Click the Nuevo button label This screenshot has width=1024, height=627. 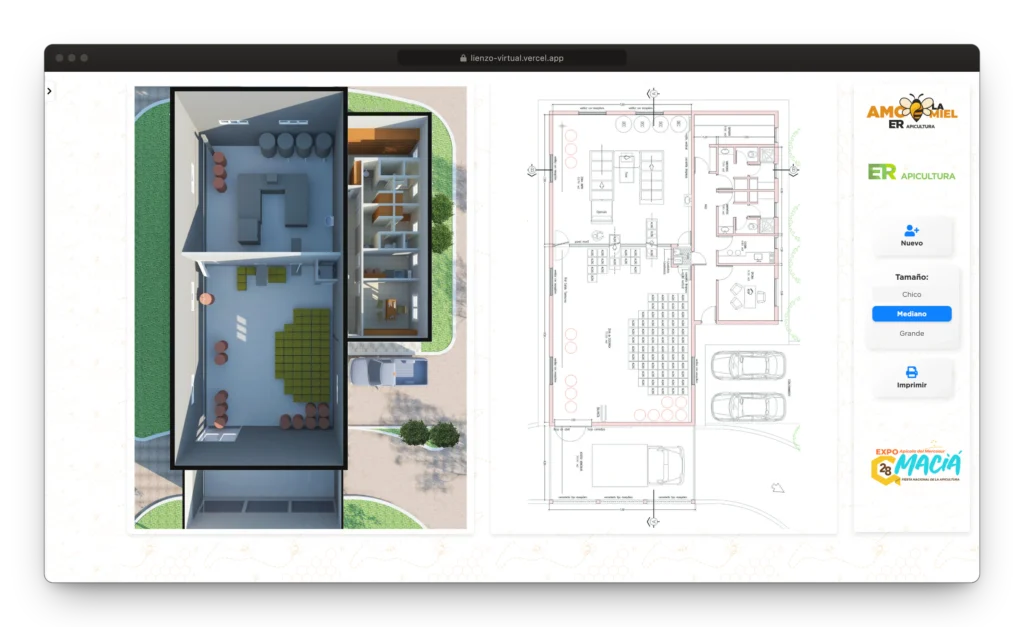click(x=912, y=244)
